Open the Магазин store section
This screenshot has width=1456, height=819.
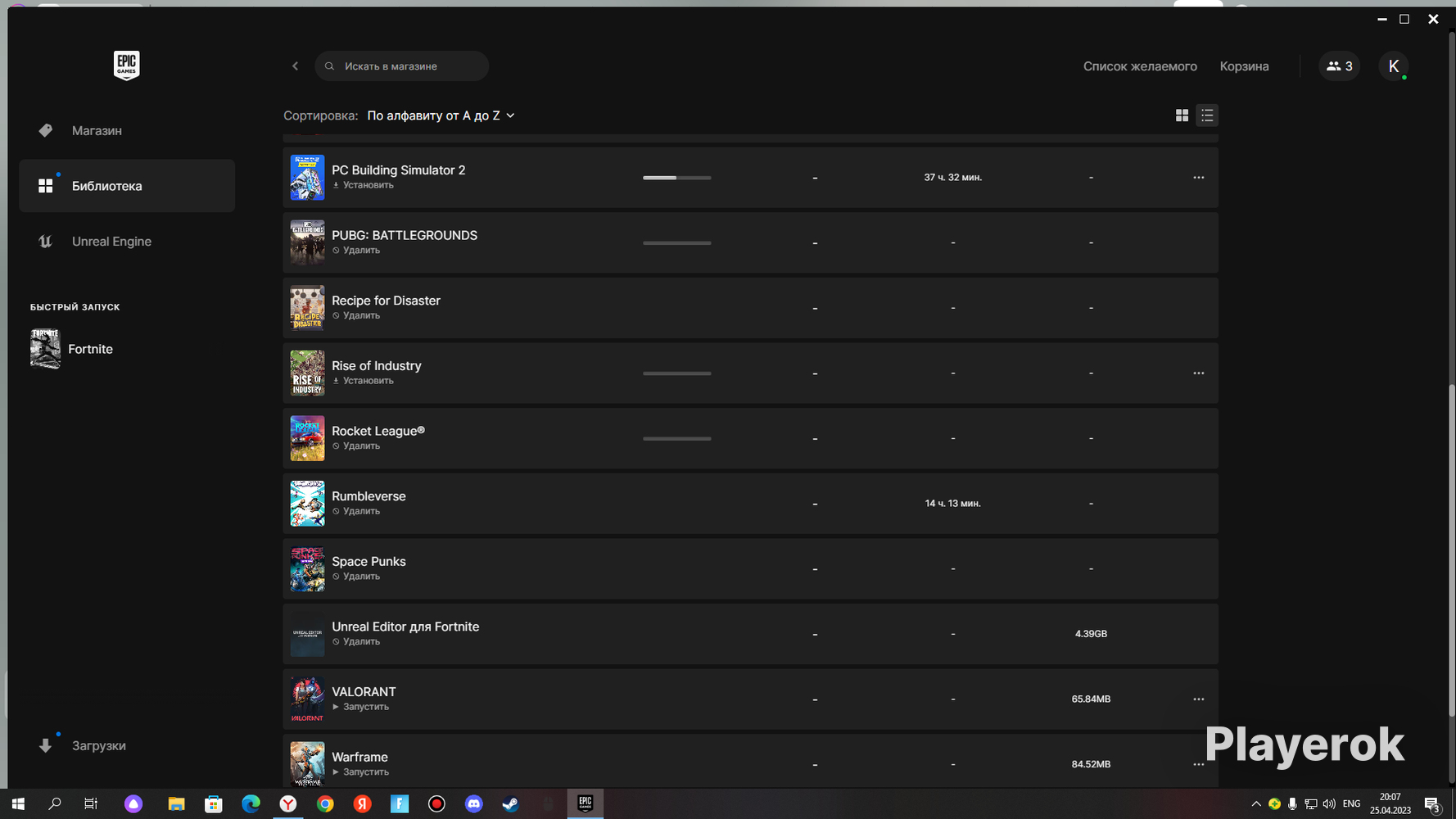tap(127, 130)
